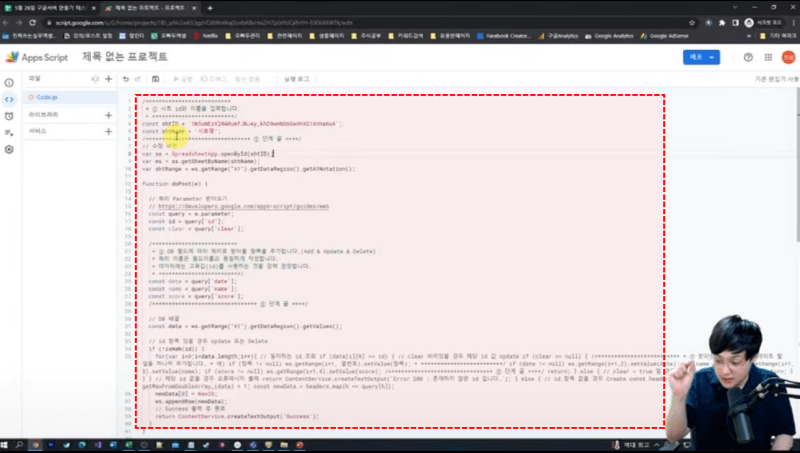Open the Extensions puzzle icon

[722, 22]
